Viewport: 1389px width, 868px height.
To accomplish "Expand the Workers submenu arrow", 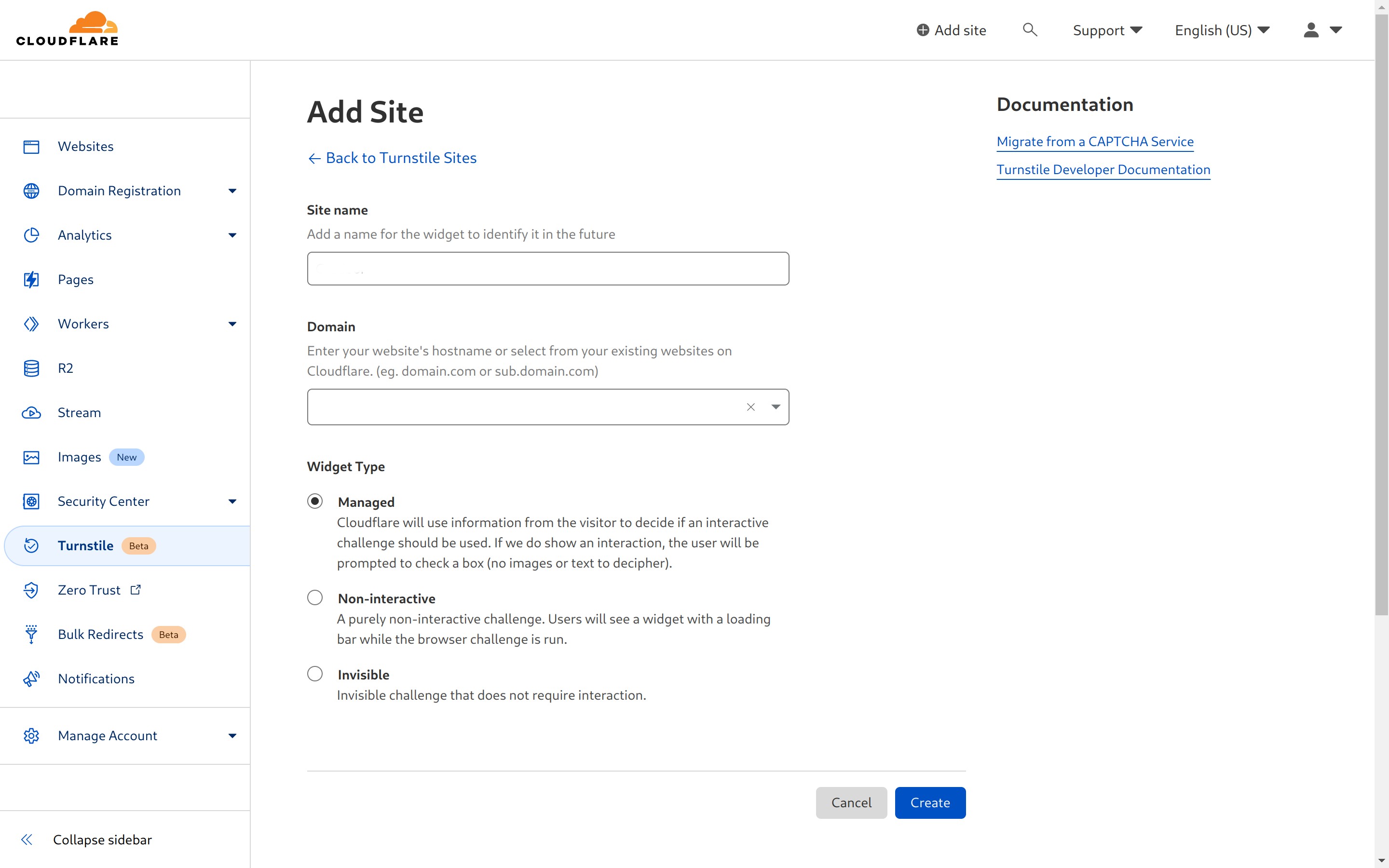I will point(232,325).
